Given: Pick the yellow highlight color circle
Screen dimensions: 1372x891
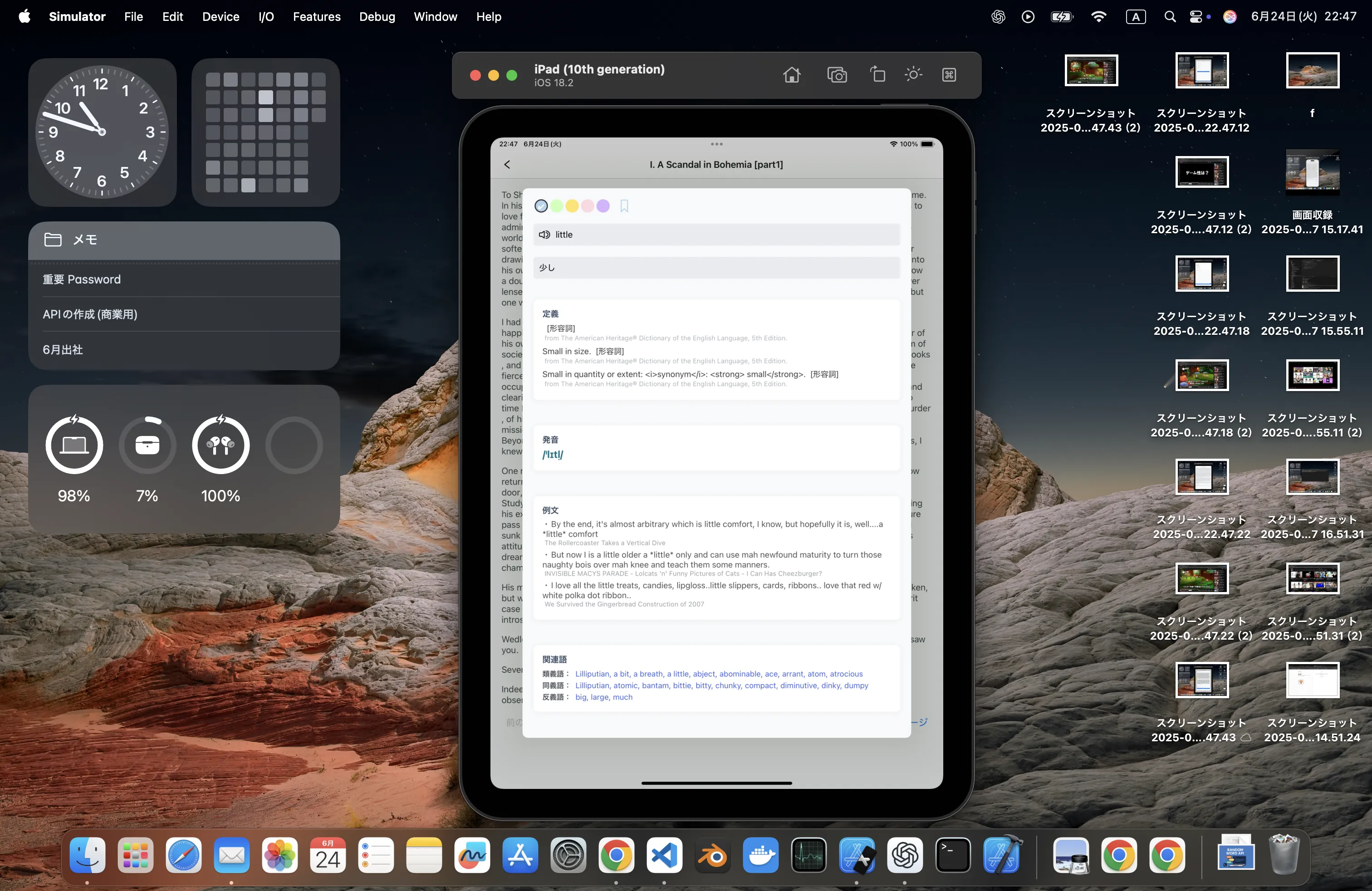Looking at the screenshot, I should tap(572, 206).
